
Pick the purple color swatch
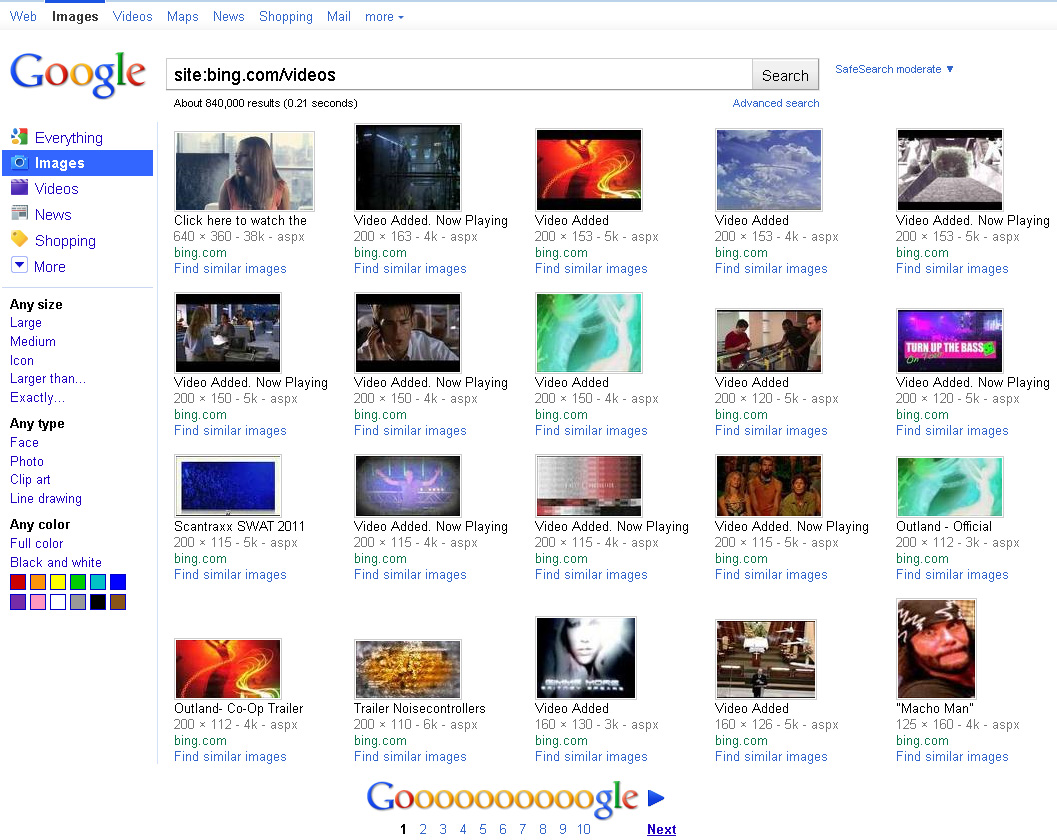tap(18, 602)
